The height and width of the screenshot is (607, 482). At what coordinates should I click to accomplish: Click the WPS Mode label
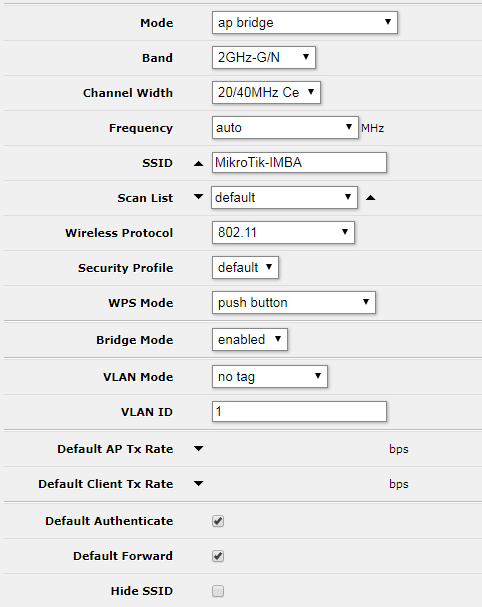141,303
